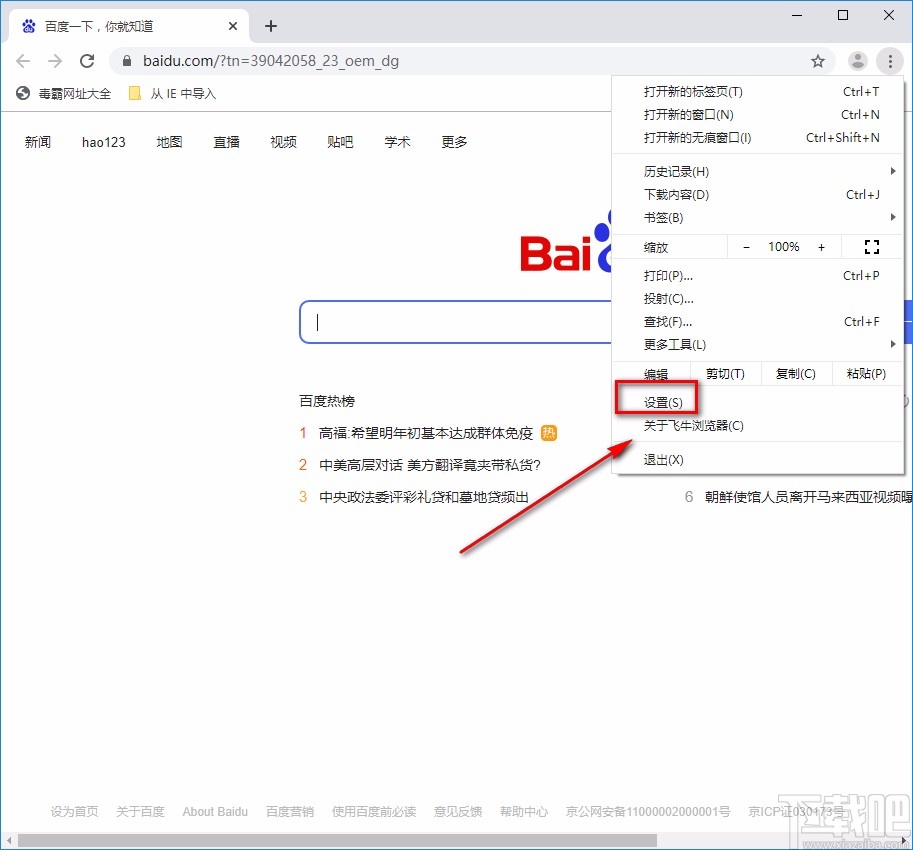Image resolution: width=913 pixels, height=850 pixels.
Task: Click the site security lock icon
Action: pyautogui.click(x=126, y=60)
